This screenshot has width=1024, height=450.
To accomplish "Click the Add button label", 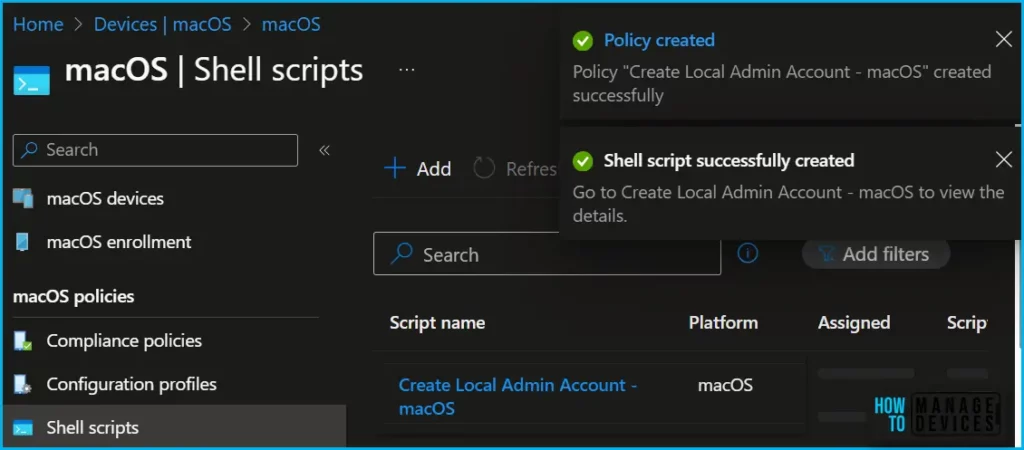I will (434, 169).
